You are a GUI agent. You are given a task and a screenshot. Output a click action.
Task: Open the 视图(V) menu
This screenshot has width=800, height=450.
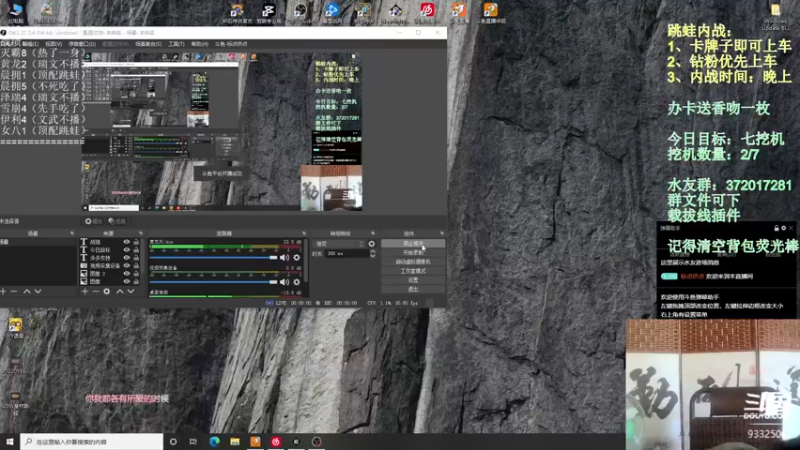click(54, 44)
